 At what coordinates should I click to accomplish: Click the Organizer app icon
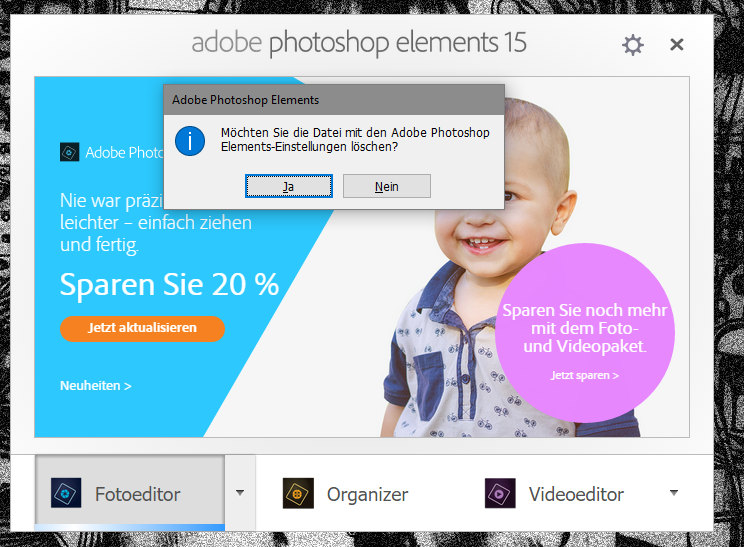298,493
